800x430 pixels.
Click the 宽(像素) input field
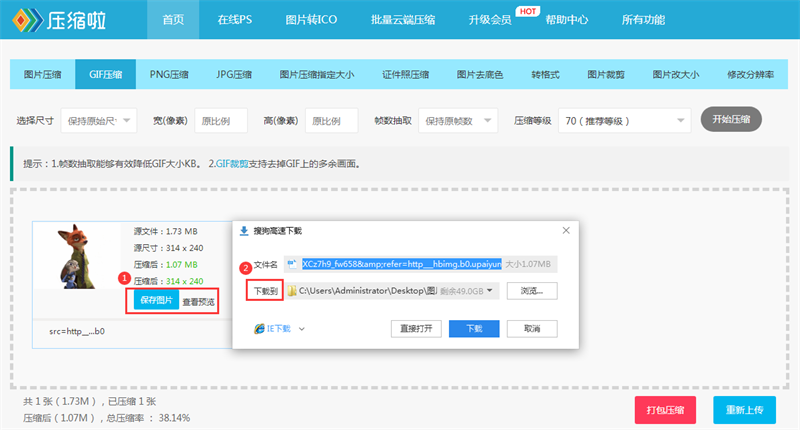coord(221,121)
